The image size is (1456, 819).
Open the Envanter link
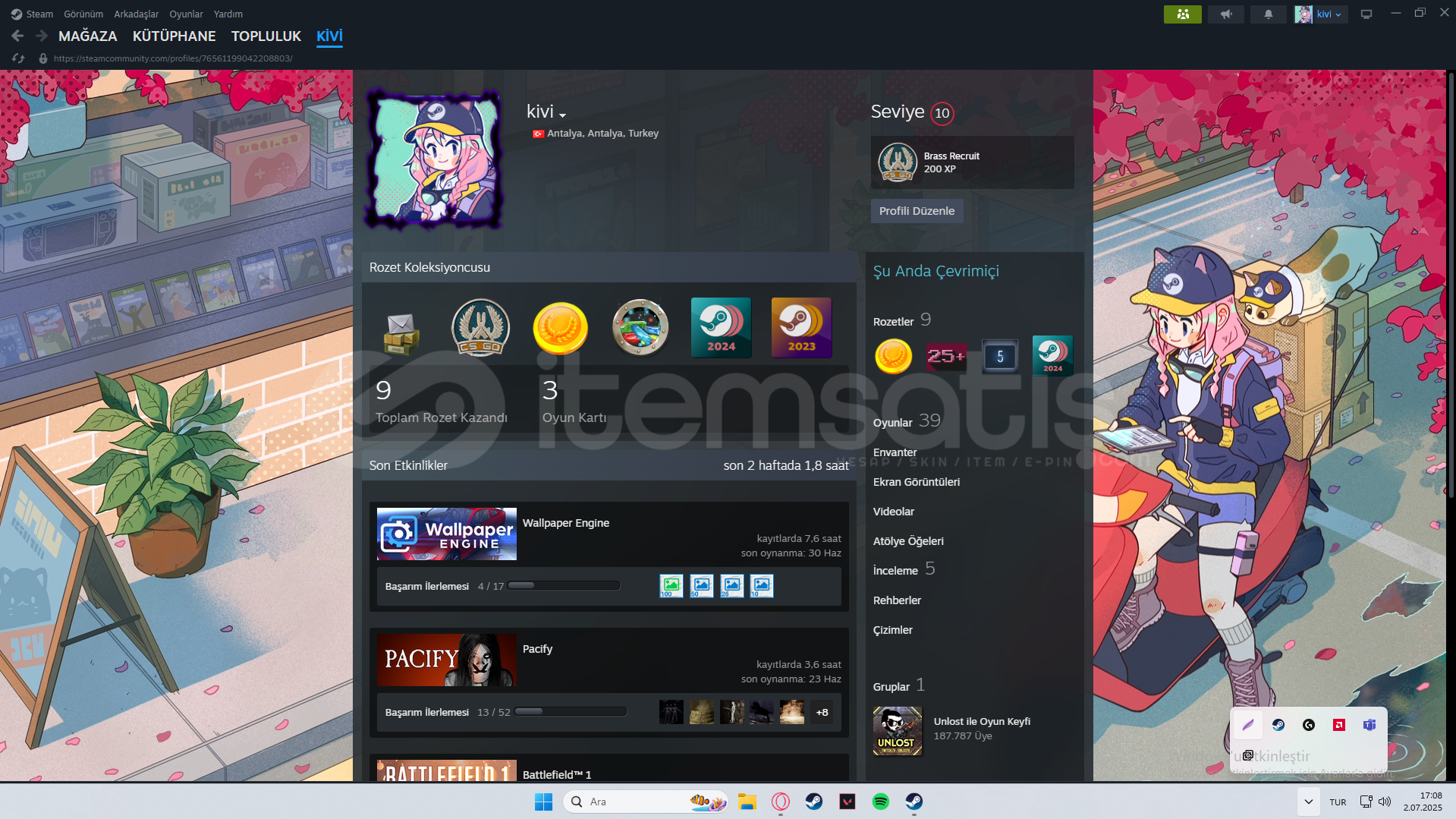click(x=895, y=452)
